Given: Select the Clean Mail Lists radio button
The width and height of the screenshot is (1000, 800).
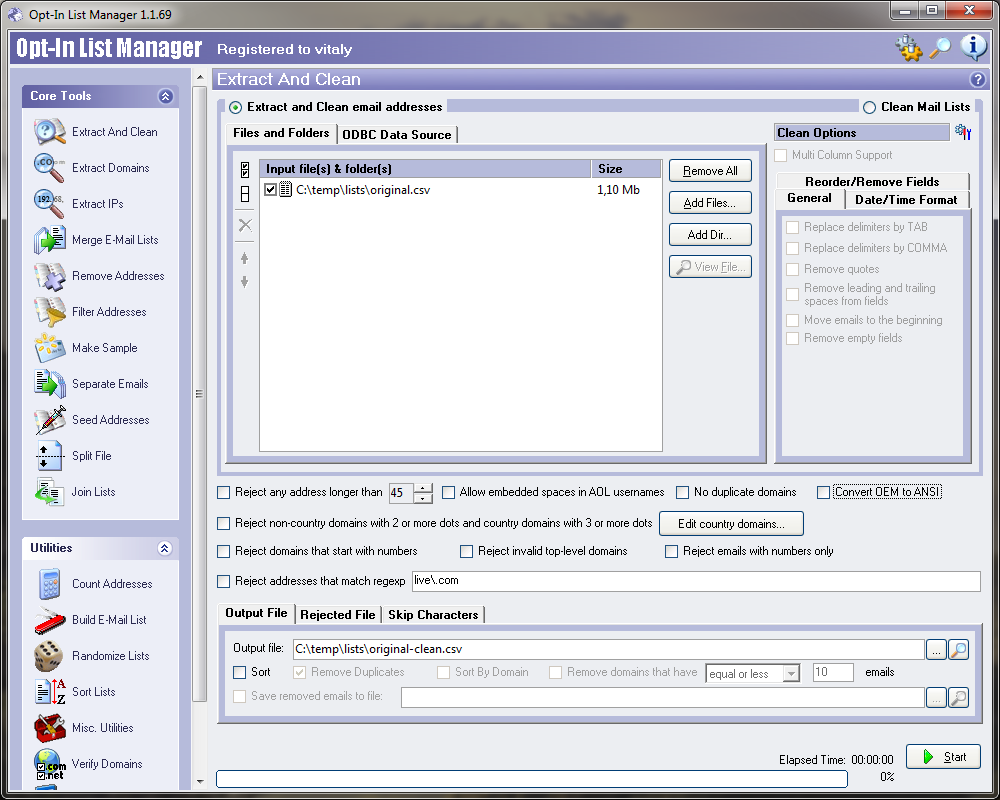Looking at the screenshot, I should (x=869, y=107).
